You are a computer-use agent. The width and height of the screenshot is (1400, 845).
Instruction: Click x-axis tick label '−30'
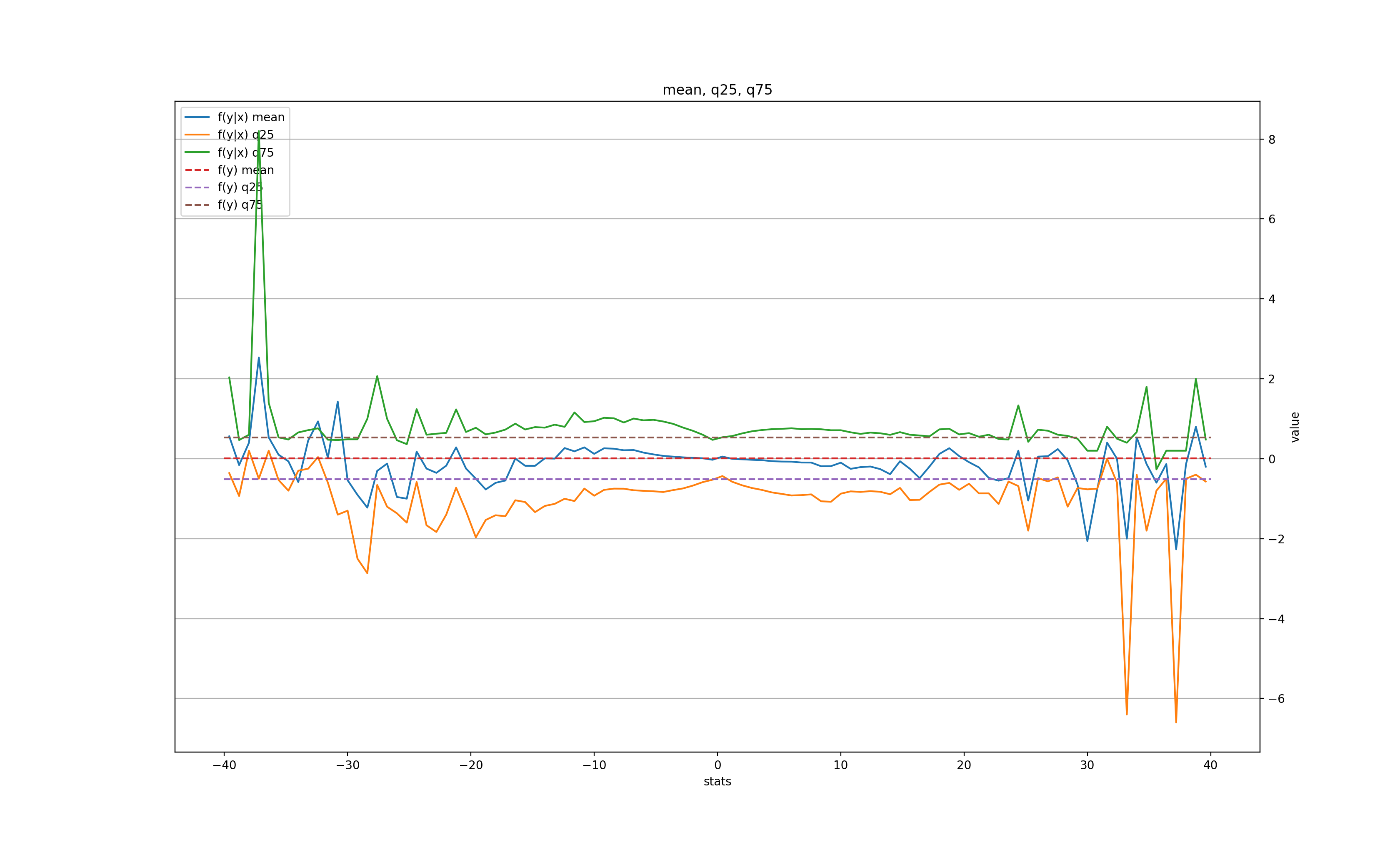tap(348, 765)
